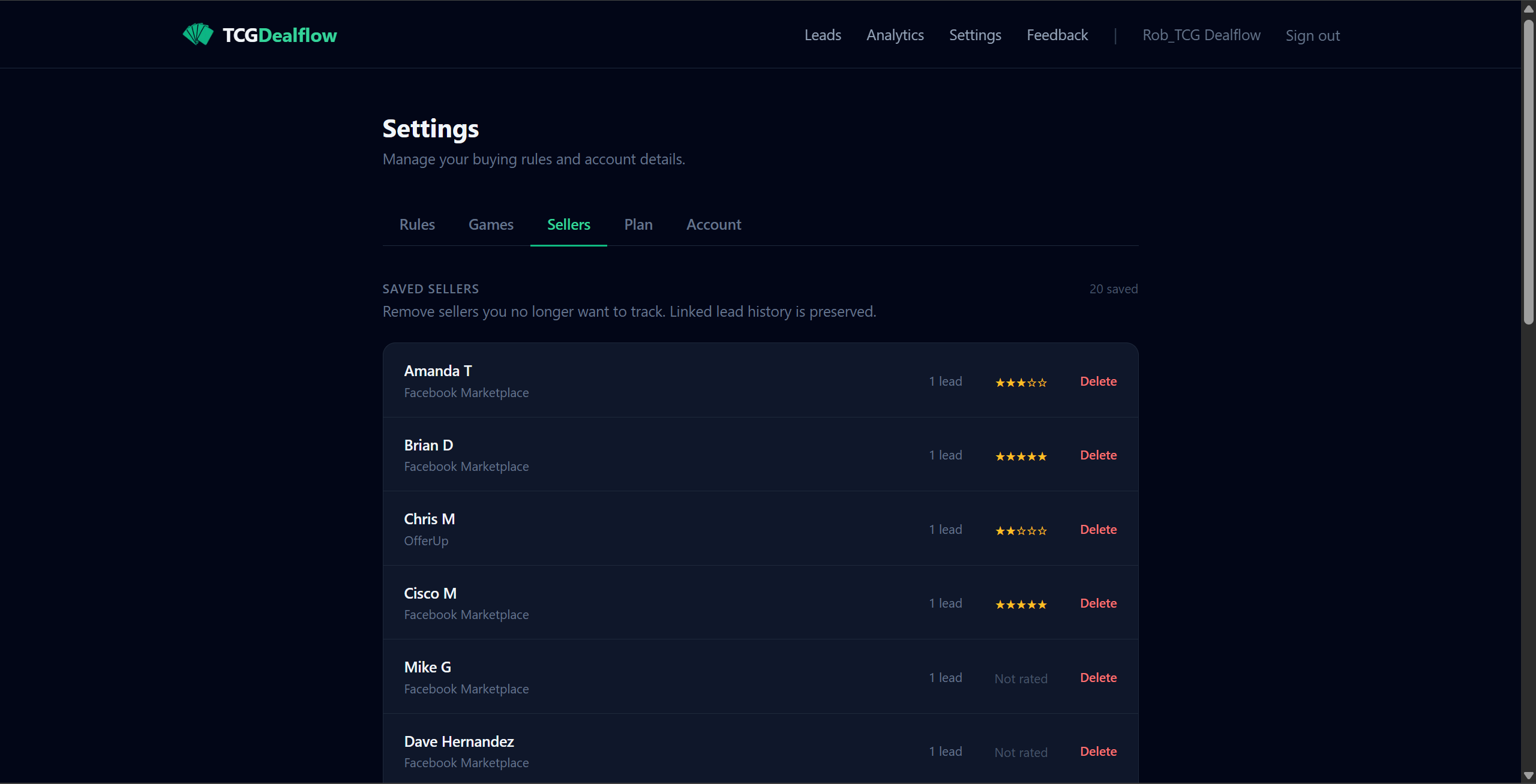Click Brian D's five-star rating
The width and height of the screenshot is (1536, 784).
pos(1021,456)
